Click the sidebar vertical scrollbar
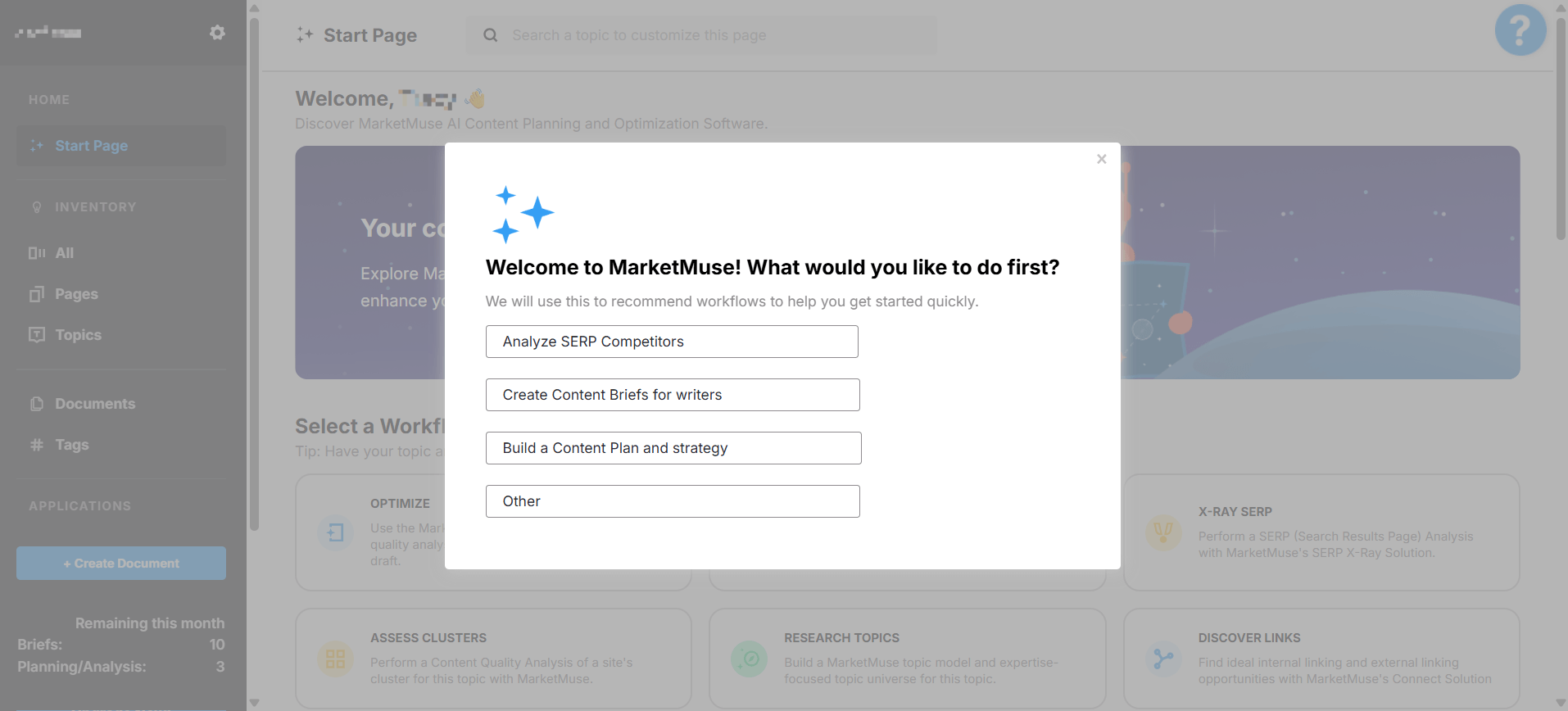Viewport: 1568px width, 711px height. (254, 274)
